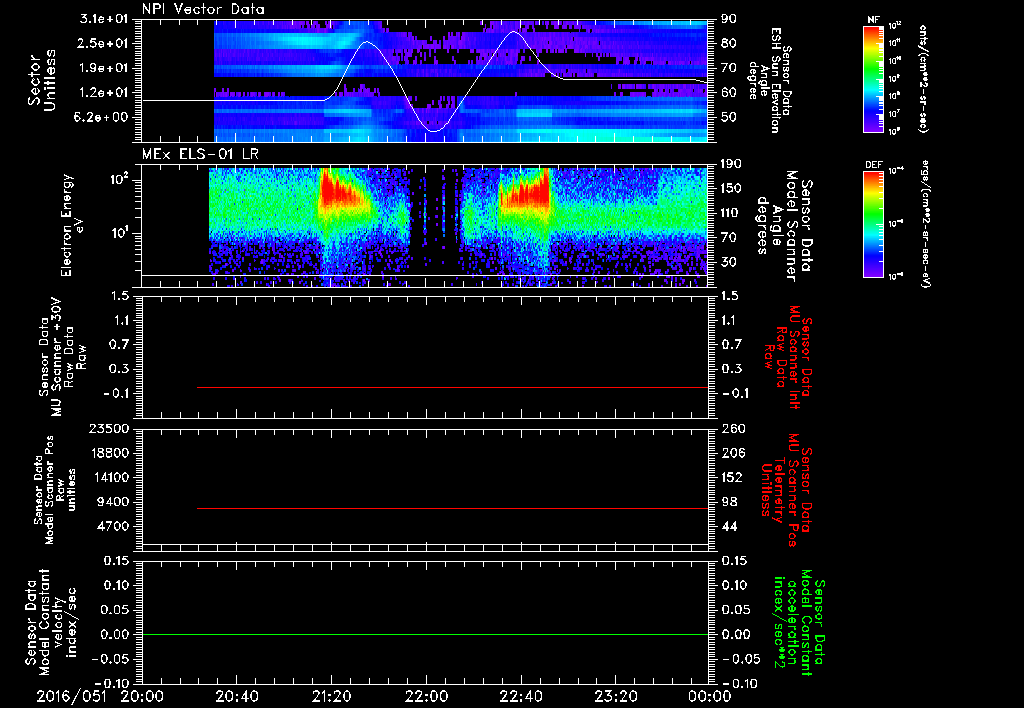1024x708 pixels.
Task: Click the "150" scanner angle tick
Action: pos(731,188)
